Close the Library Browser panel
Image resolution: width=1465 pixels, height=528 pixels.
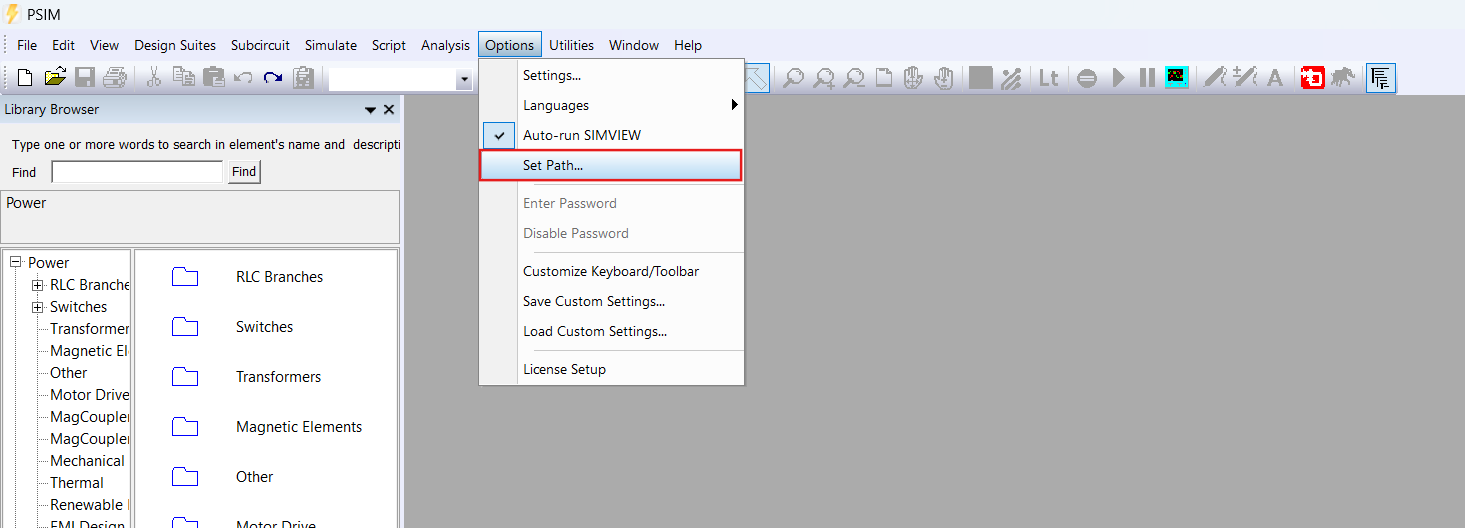click(x=389, y=110)
